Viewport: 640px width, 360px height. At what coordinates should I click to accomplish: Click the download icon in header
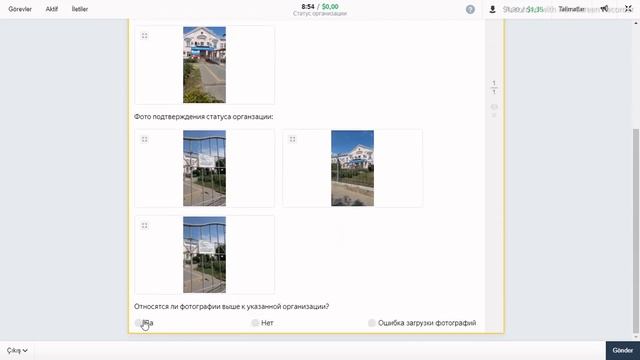[x=492, y=9]
